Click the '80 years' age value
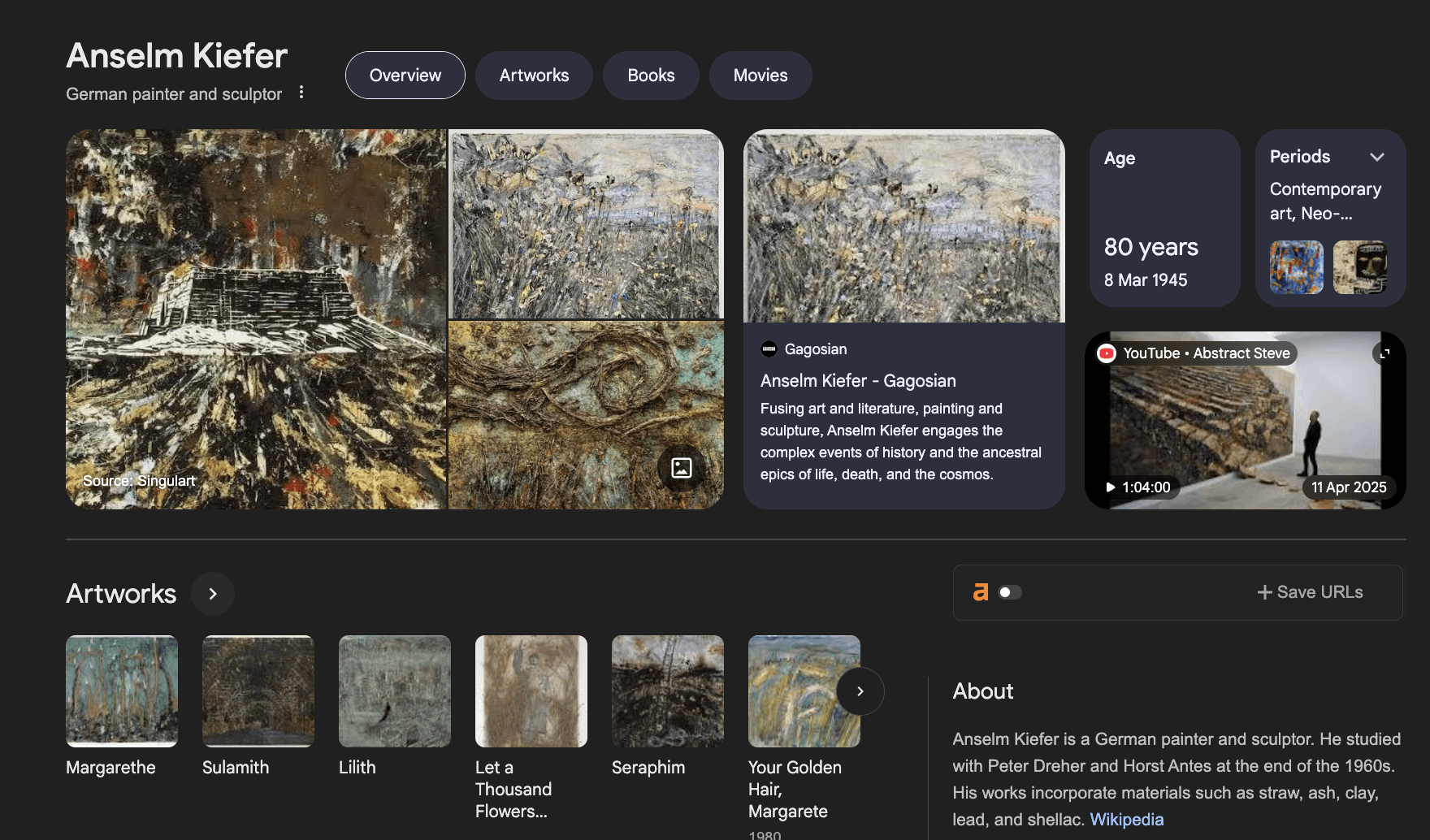1430x840 pixels. [1151, 247]
